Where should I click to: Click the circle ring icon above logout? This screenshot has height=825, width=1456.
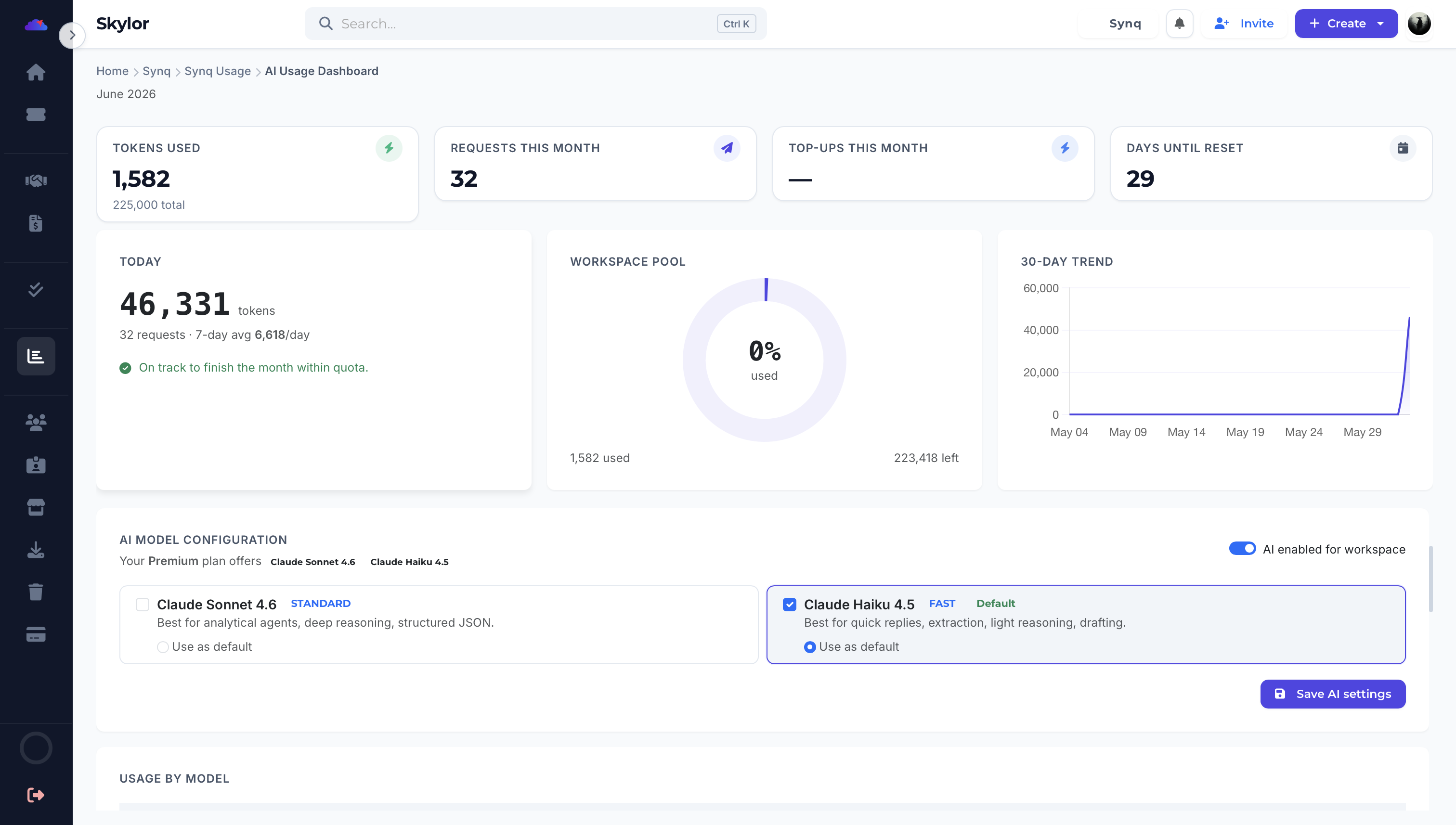pos(36,748)
